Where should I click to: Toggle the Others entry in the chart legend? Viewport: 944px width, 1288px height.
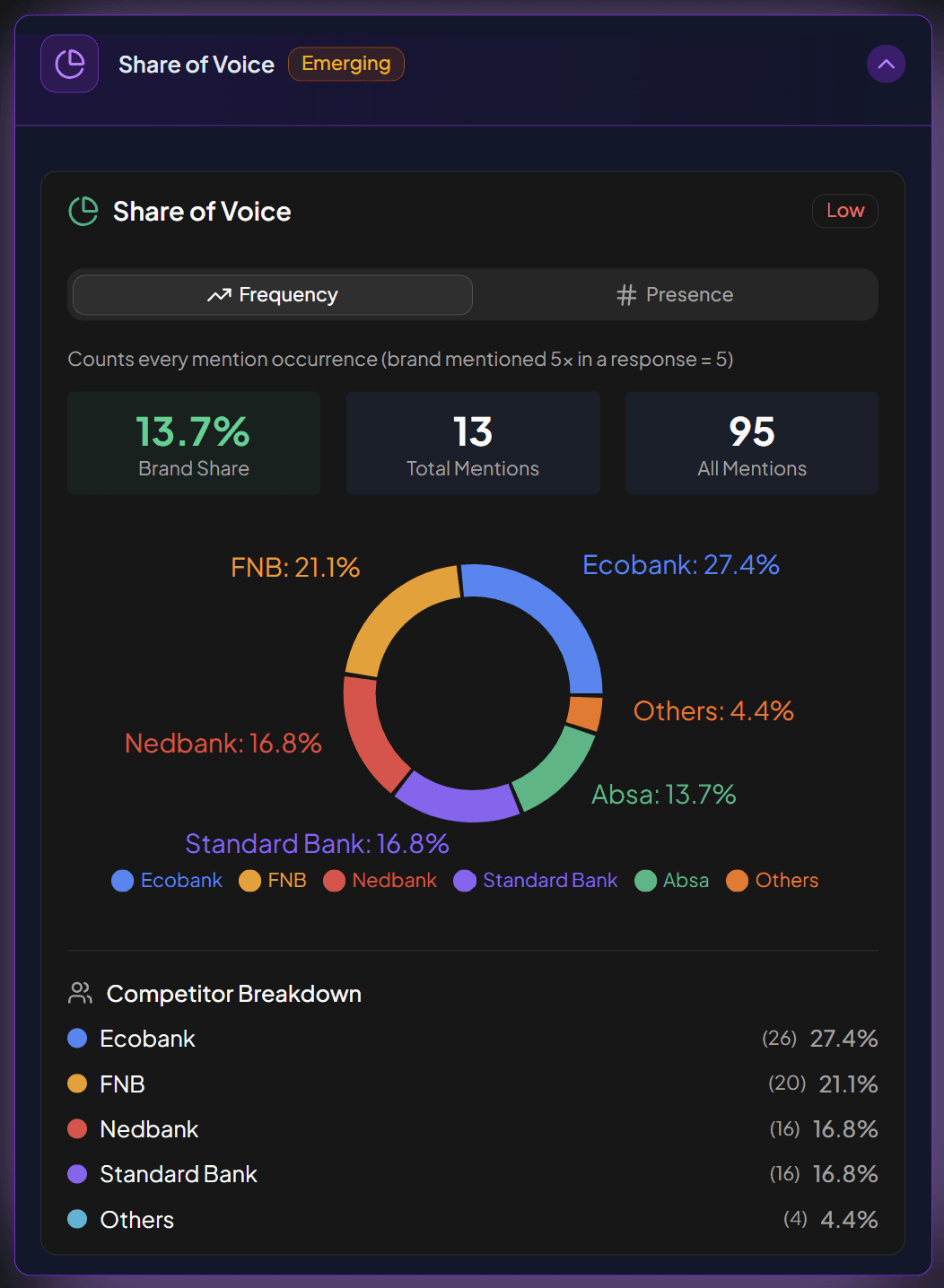click(772, 880)
